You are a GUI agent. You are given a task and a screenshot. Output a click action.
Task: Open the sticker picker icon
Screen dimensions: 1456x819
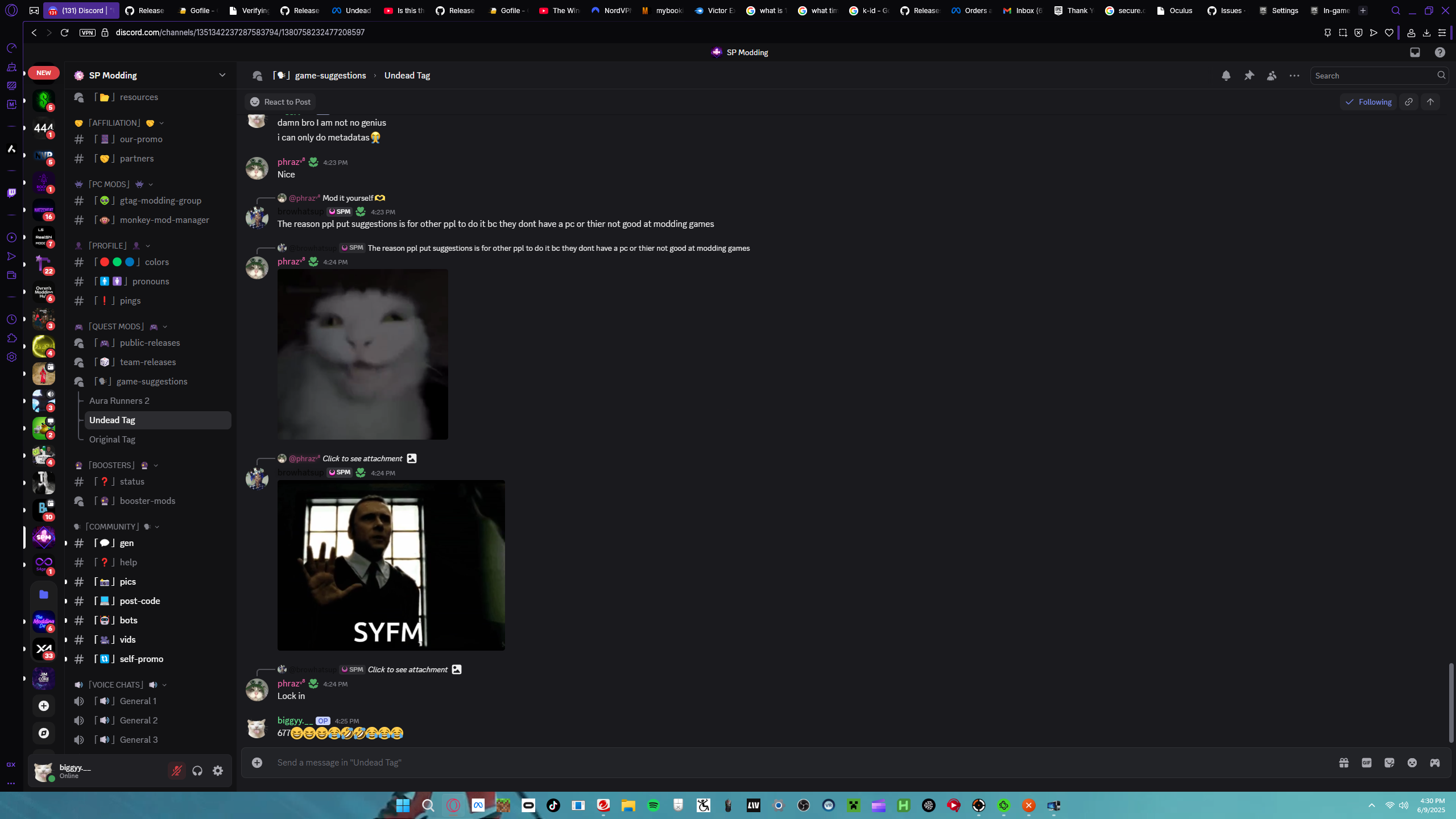[x=1389, y=763]
